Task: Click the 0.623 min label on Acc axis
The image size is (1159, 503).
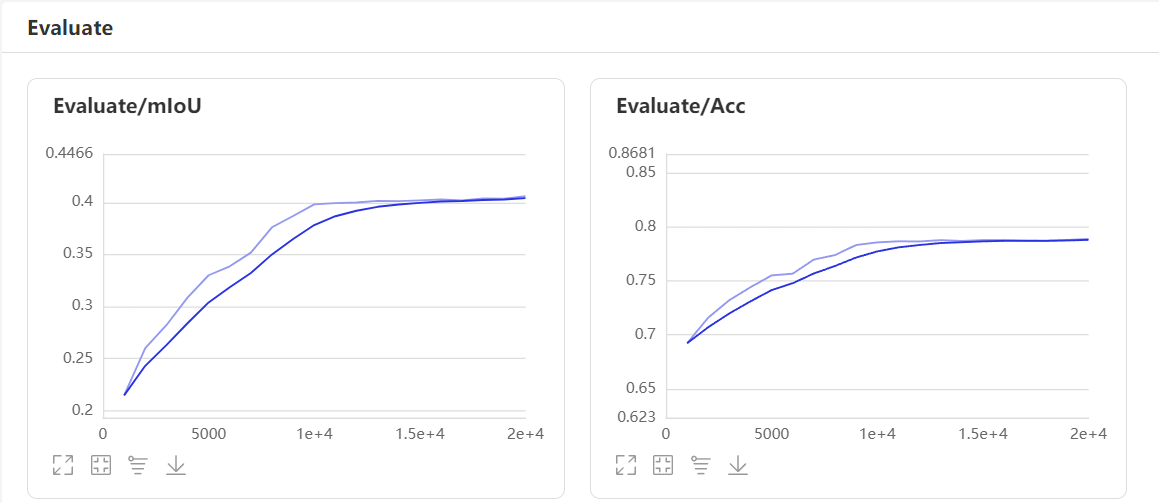Action: [637, 417]
